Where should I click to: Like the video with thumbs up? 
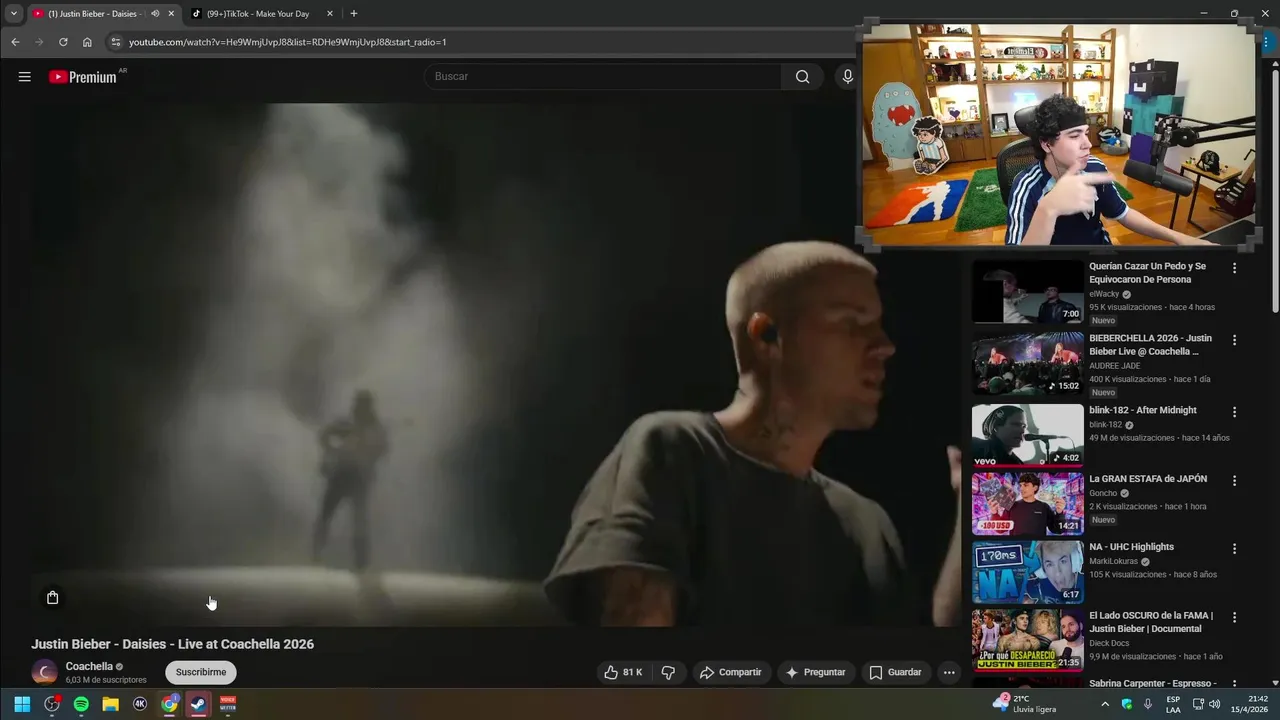pyautogui.click(x=622, y=672)
